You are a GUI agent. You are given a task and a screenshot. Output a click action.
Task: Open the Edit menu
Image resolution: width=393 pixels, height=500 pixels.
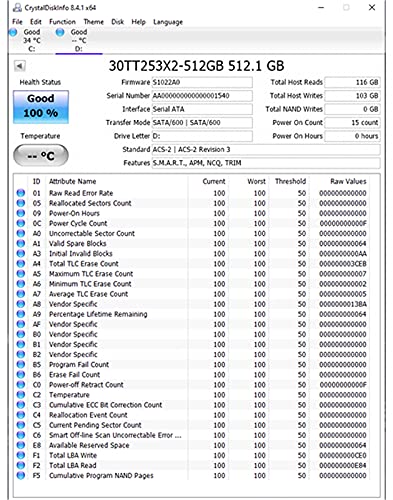click(36, 22)
